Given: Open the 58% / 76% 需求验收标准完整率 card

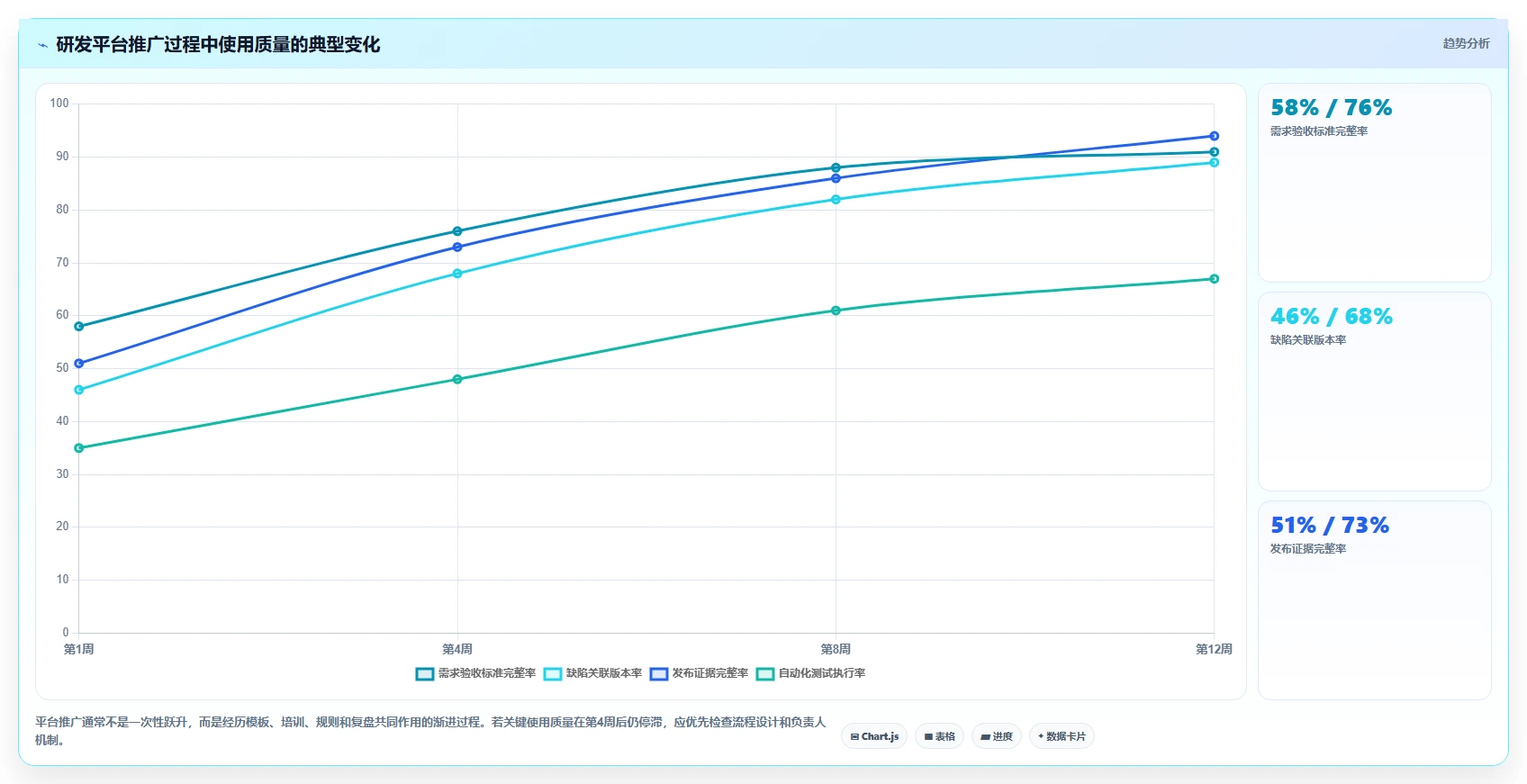Looking at the screenshot, I should (x=1374, y=183).
